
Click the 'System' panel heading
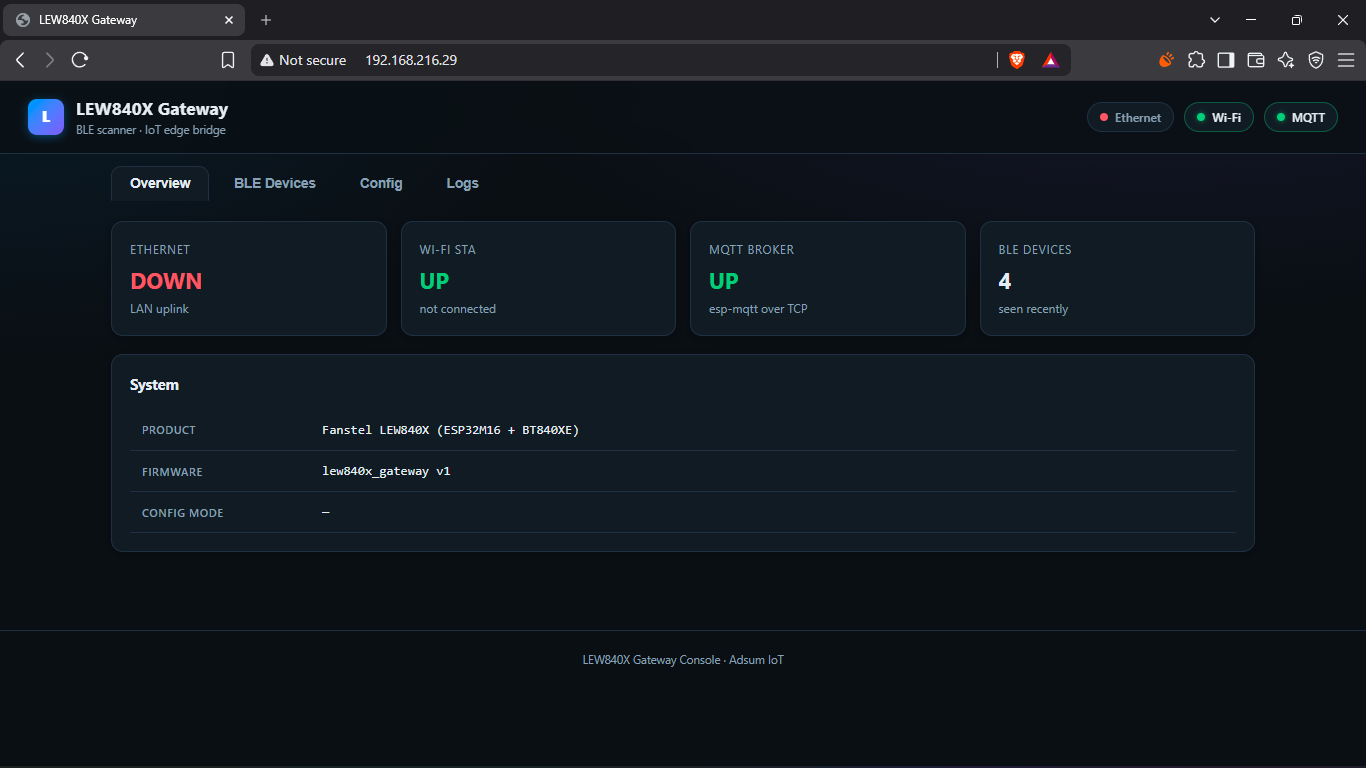(154, 385)
